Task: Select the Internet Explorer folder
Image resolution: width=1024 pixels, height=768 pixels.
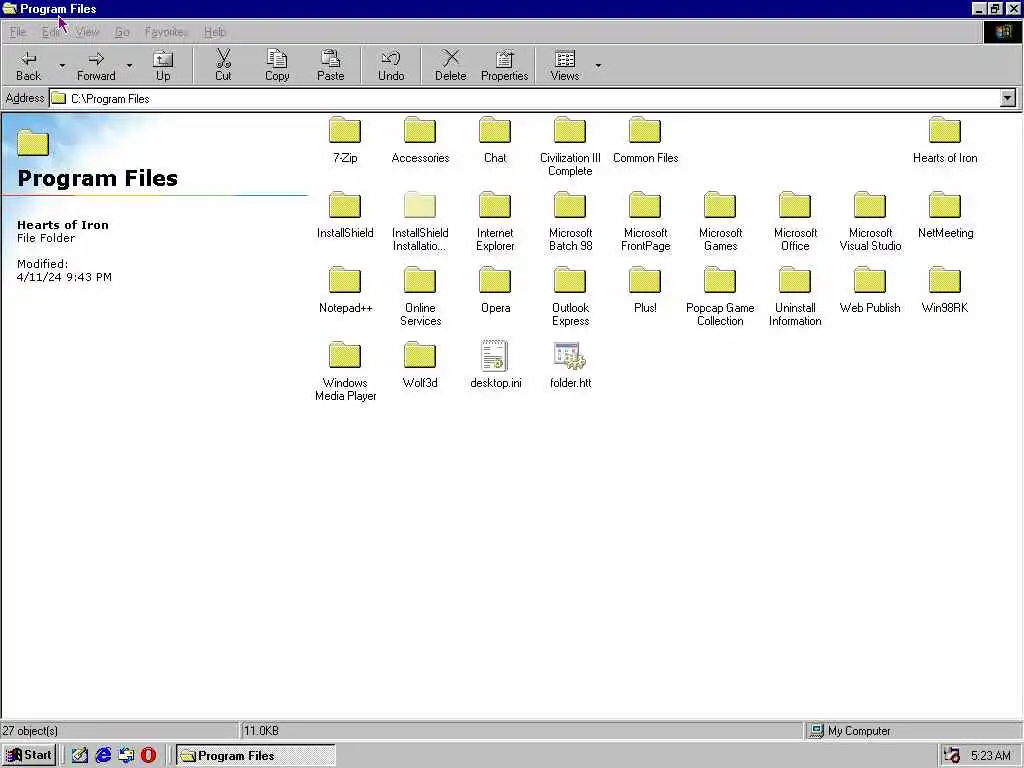Action: tap(495, 221)
